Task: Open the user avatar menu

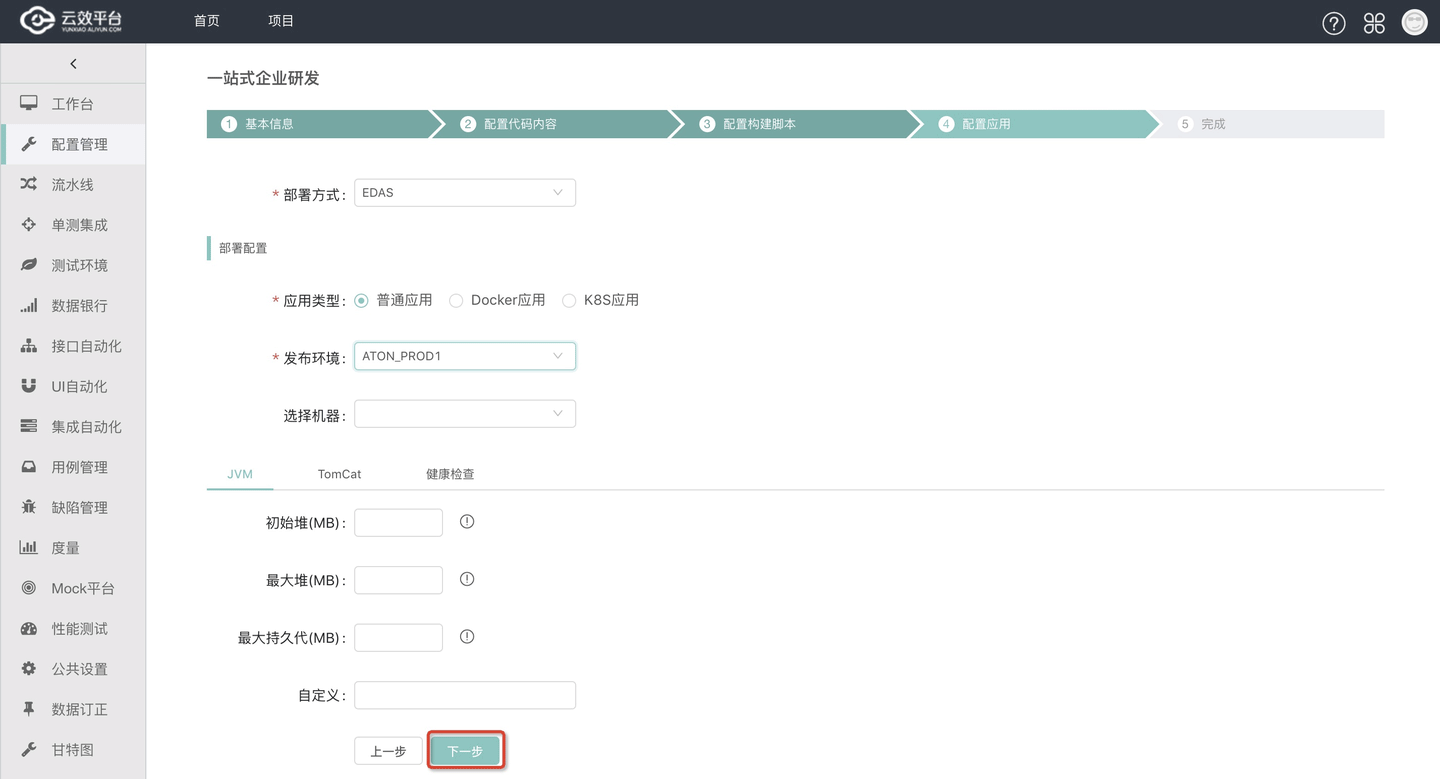Action: click(1414, 22)
